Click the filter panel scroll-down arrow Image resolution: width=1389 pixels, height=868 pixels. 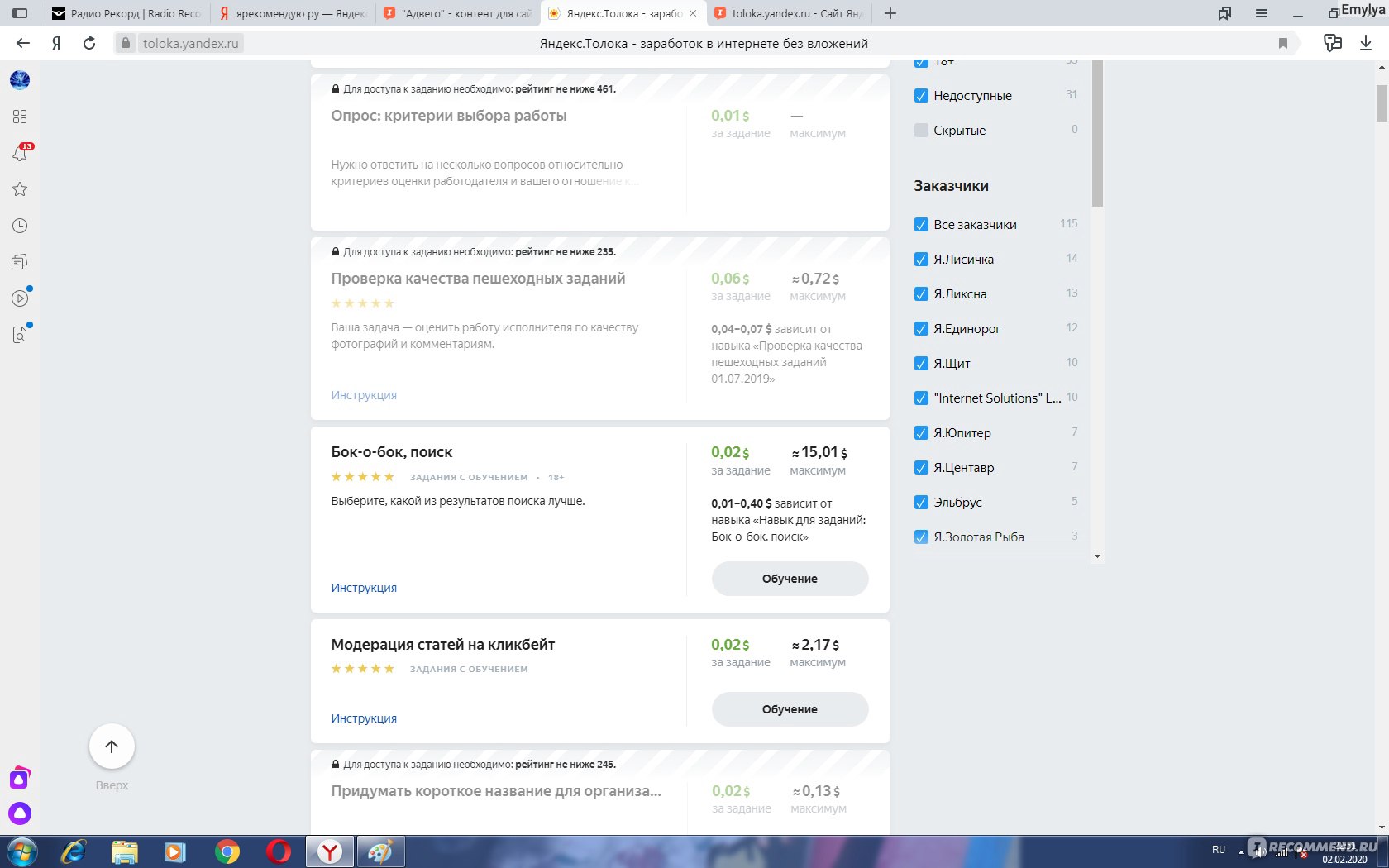tap(1097, 556)
